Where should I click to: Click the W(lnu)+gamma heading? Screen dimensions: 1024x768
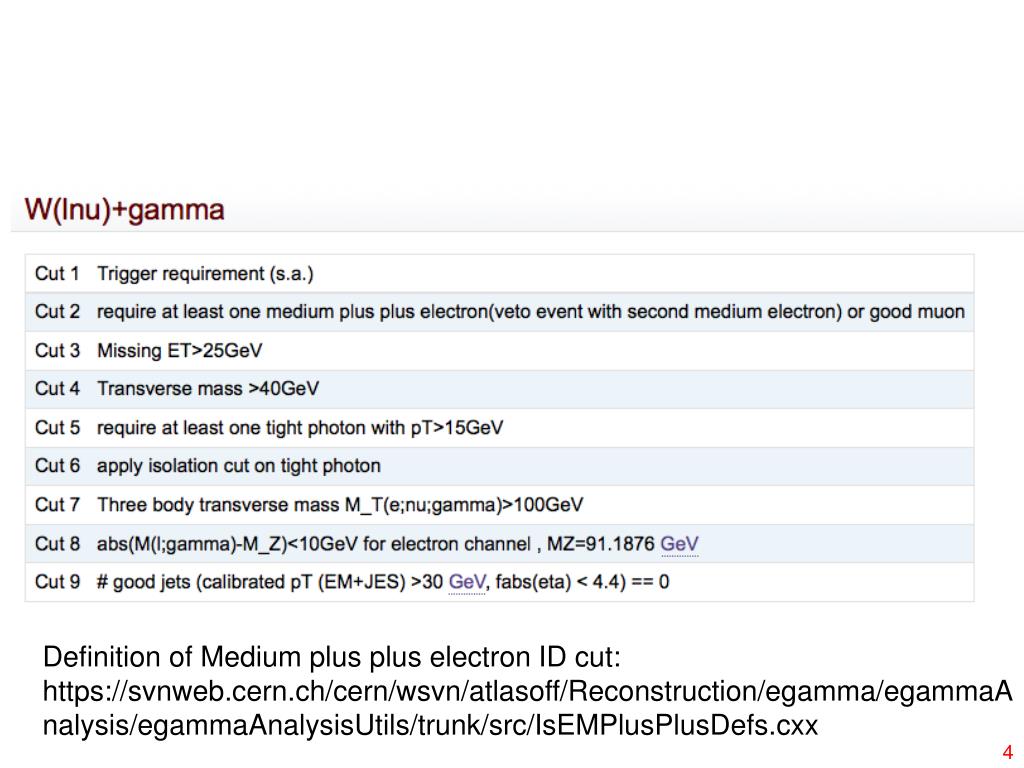click(x=124, y=210)
